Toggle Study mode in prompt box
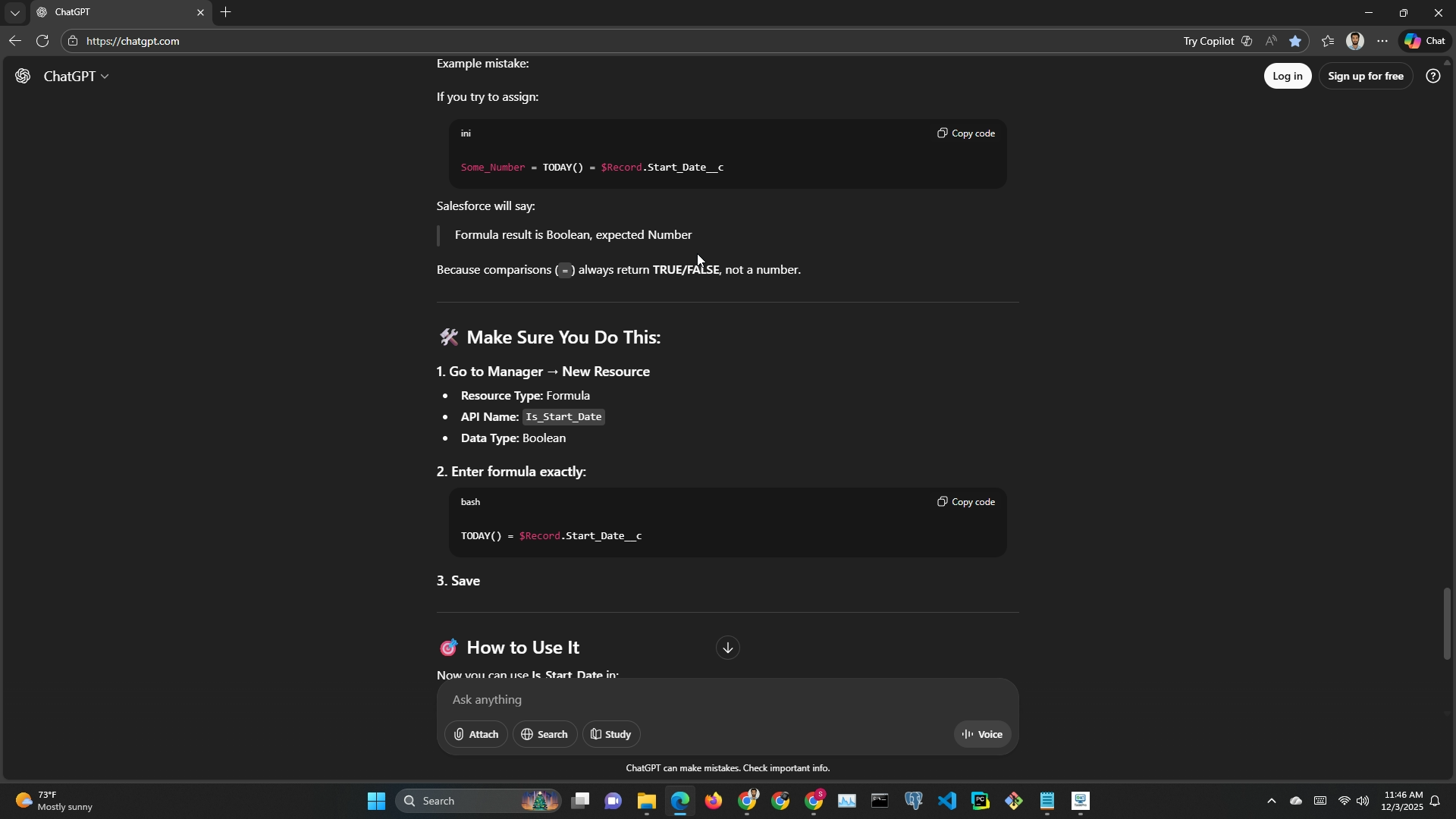The image size is (1456, 819). [611, 734]
